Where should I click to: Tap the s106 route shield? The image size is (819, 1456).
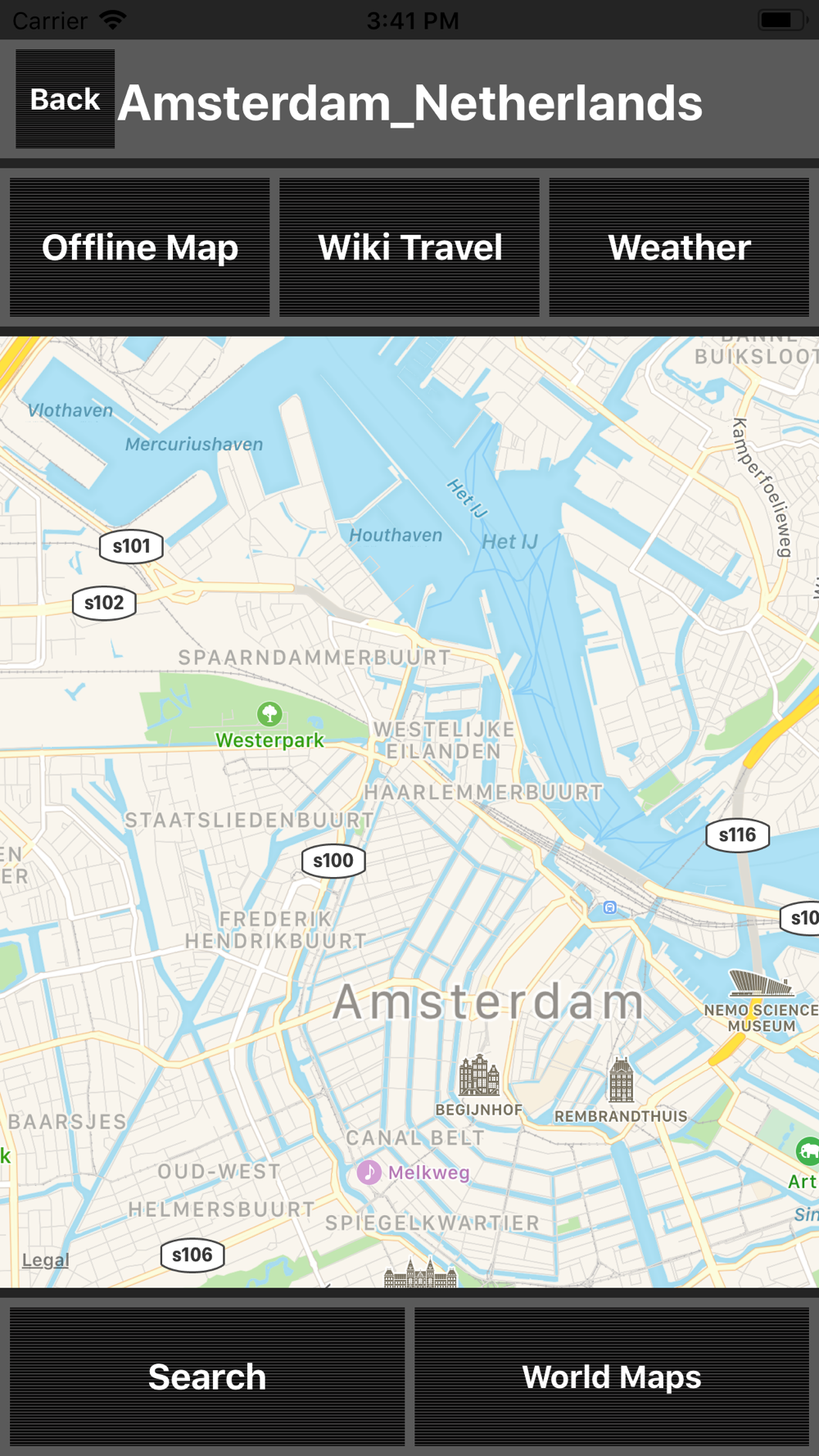pos(192,1255)
